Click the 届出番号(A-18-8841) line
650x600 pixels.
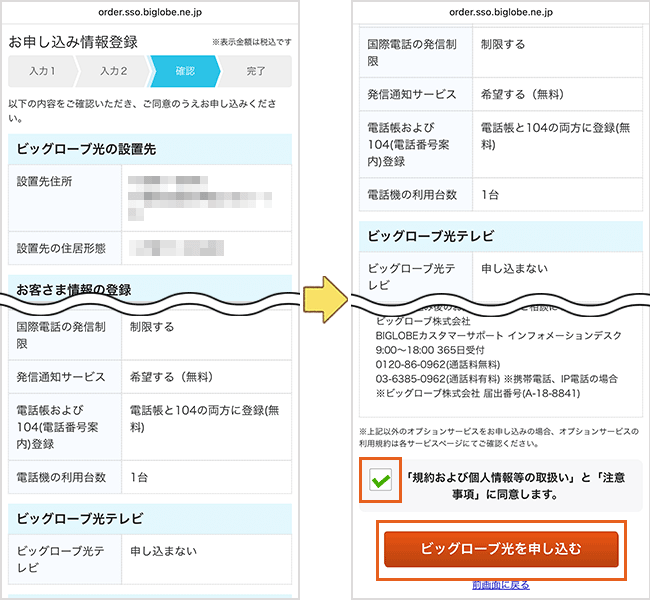(478, 393)
